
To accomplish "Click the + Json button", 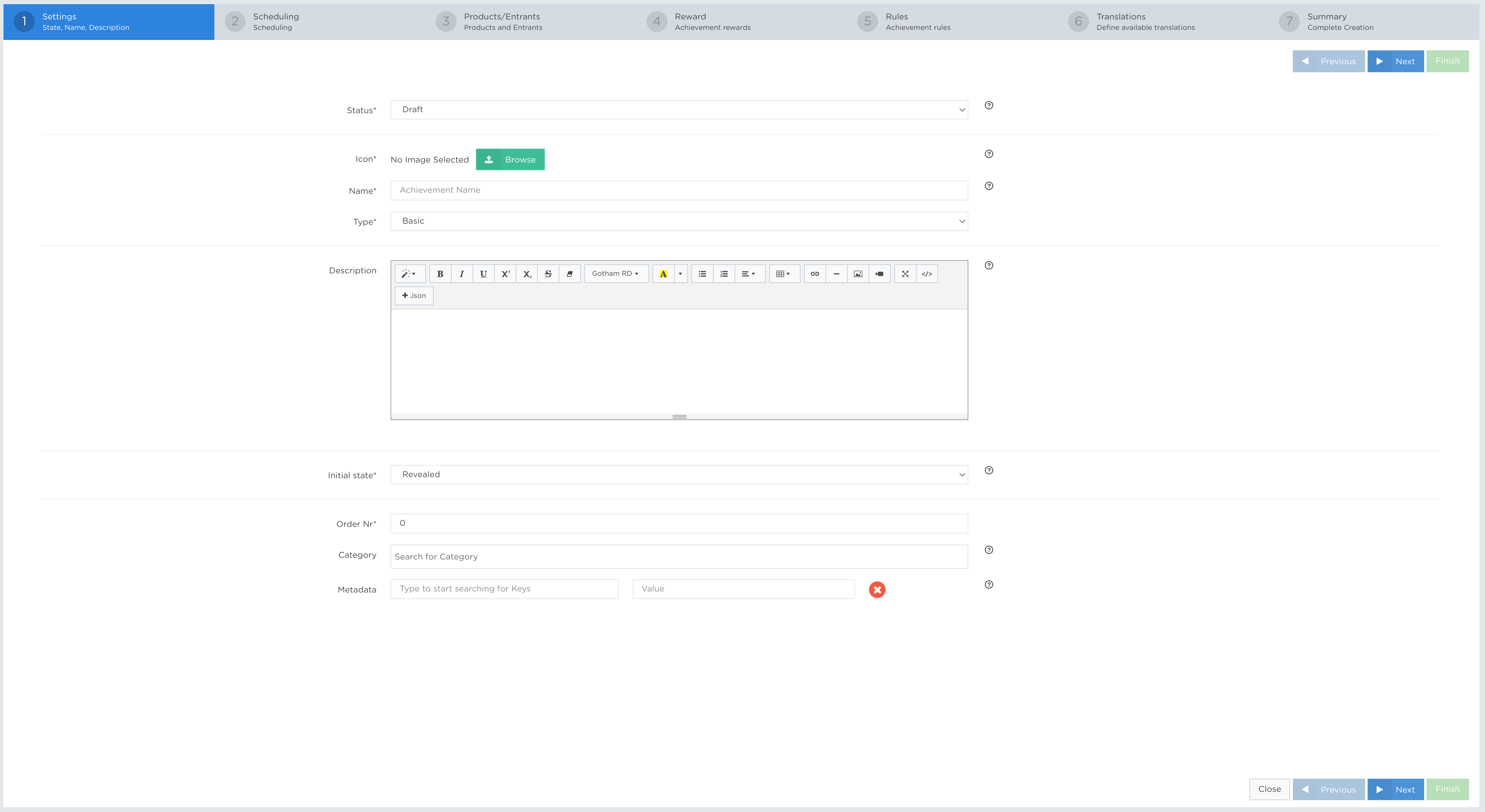I will (x=414, y=296).
